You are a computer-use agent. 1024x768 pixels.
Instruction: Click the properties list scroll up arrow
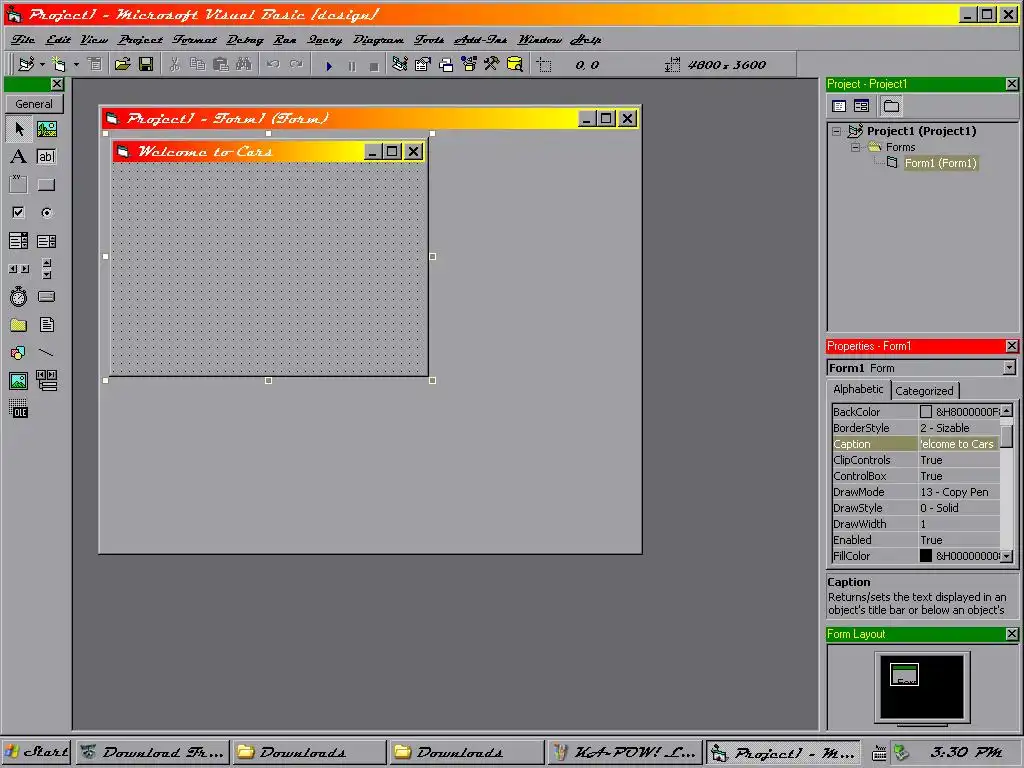click(x=1006, y=411)
